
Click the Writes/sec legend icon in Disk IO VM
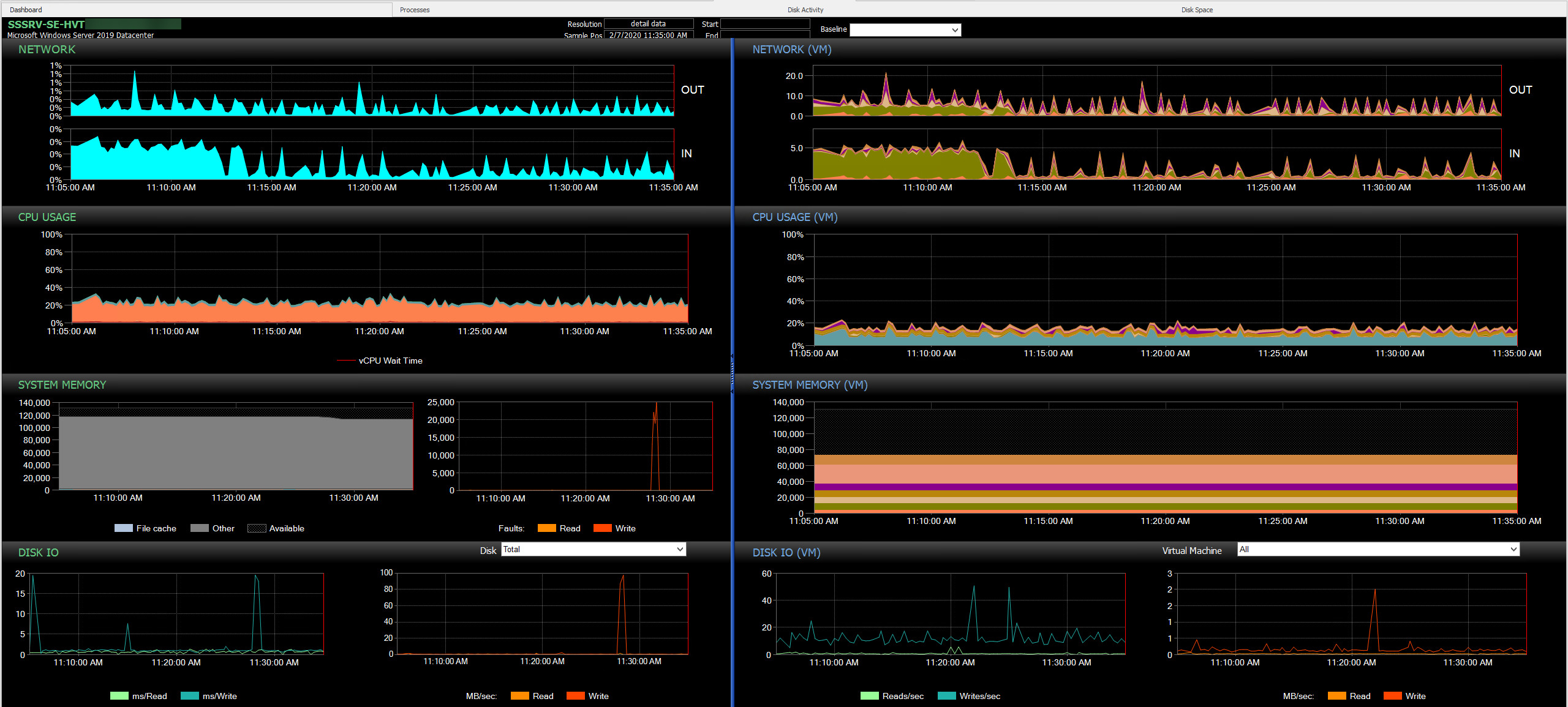click(946, 695)
